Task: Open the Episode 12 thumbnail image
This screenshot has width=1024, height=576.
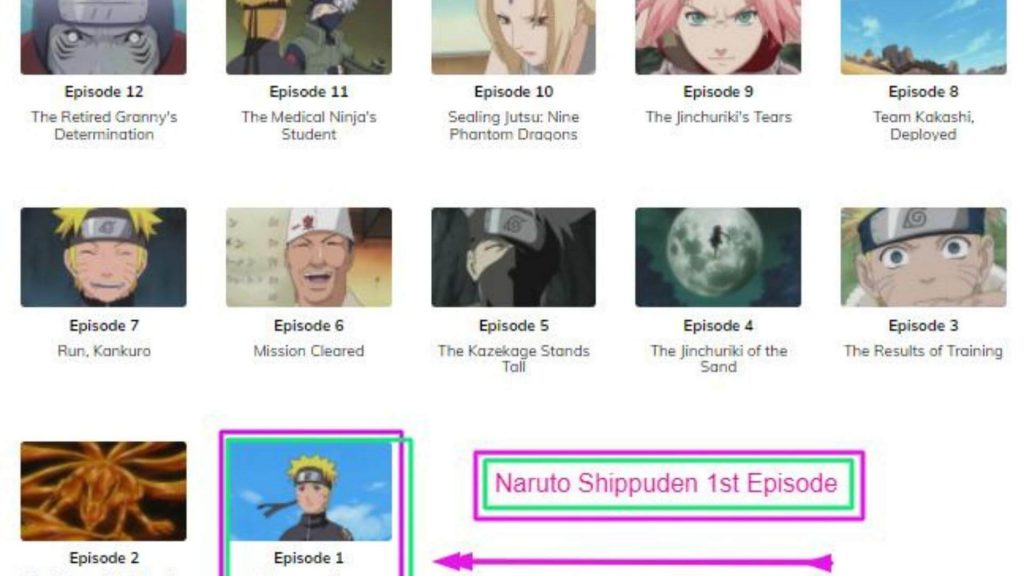Action: point(103,37)
